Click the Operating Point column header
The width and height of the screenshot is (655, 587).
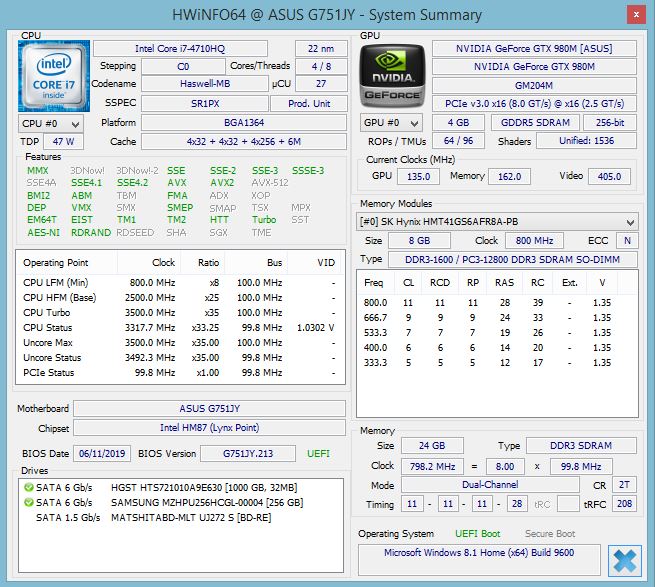(x=67, y=263)
